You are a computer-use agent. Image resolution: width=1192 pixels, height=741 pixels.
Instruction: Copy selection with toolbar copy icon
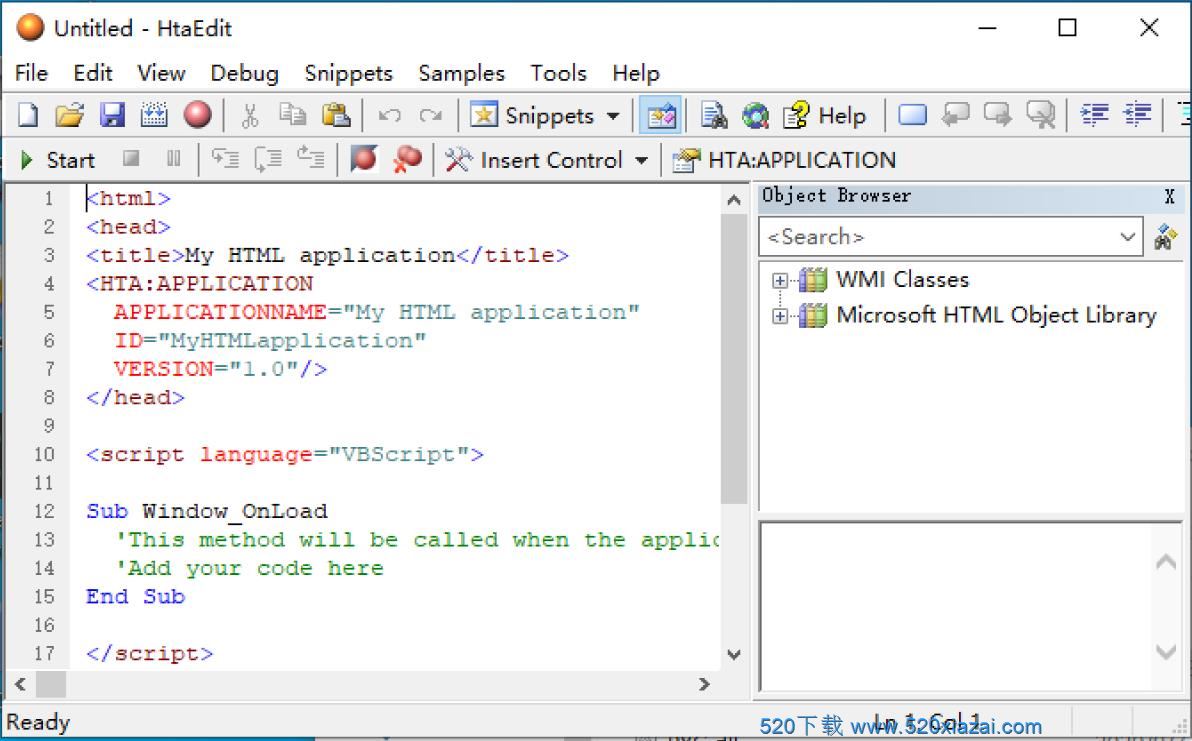pos(292,116)
